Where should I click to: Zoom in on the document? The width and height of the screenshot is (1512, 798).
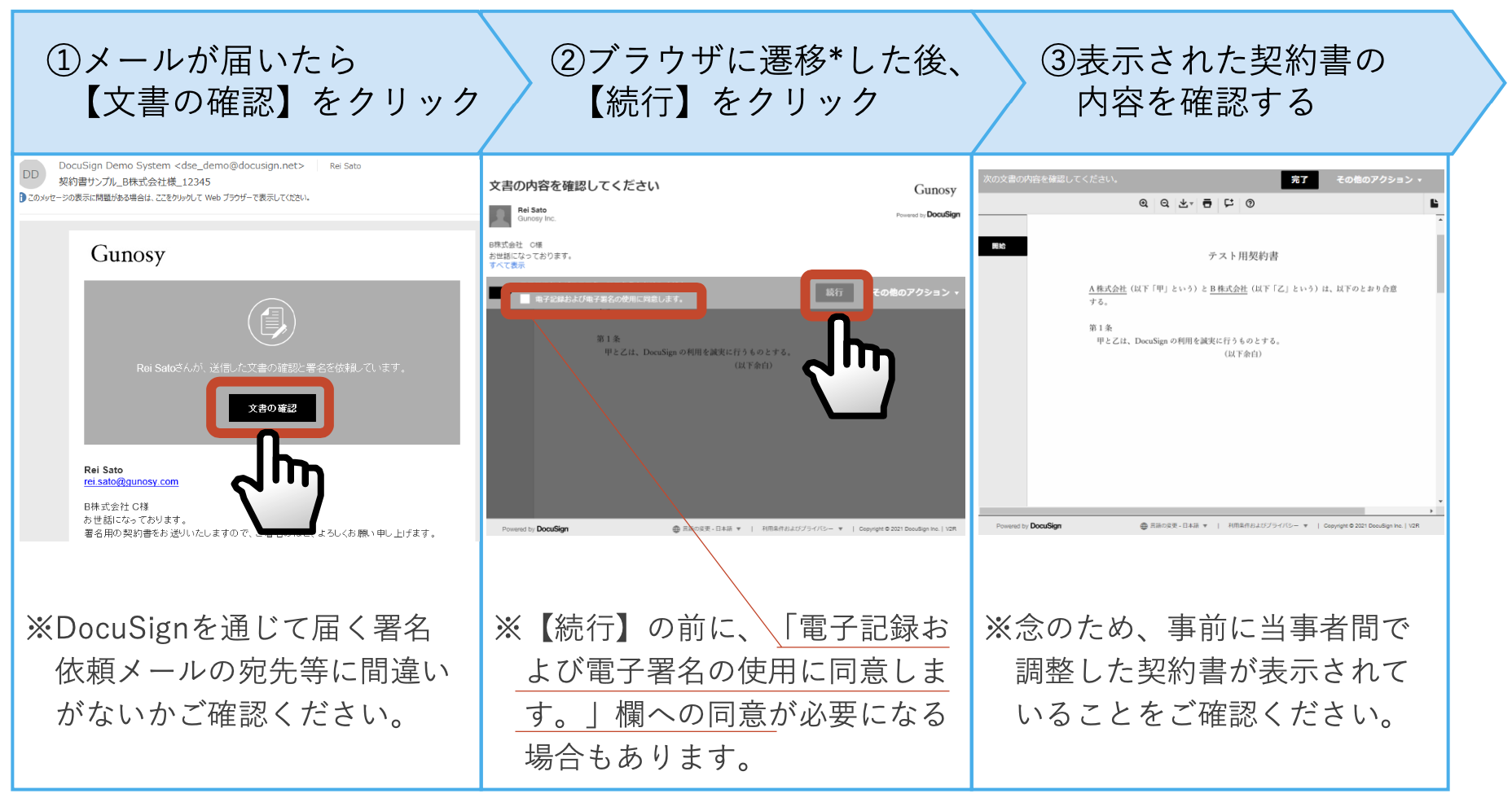tap(1144, 204)
